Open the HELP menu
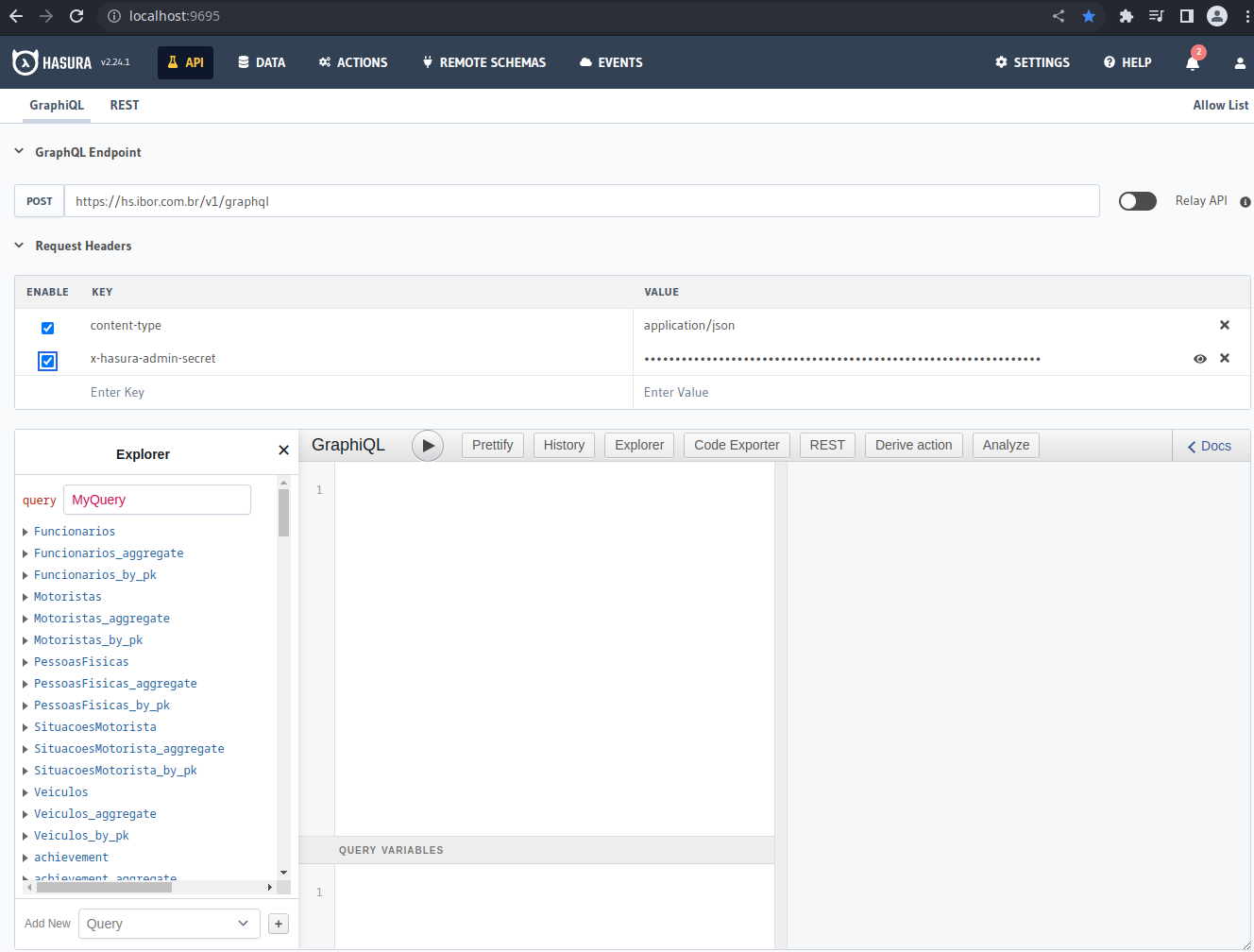Screen dimensions: 1254x952 (1127, 62)
